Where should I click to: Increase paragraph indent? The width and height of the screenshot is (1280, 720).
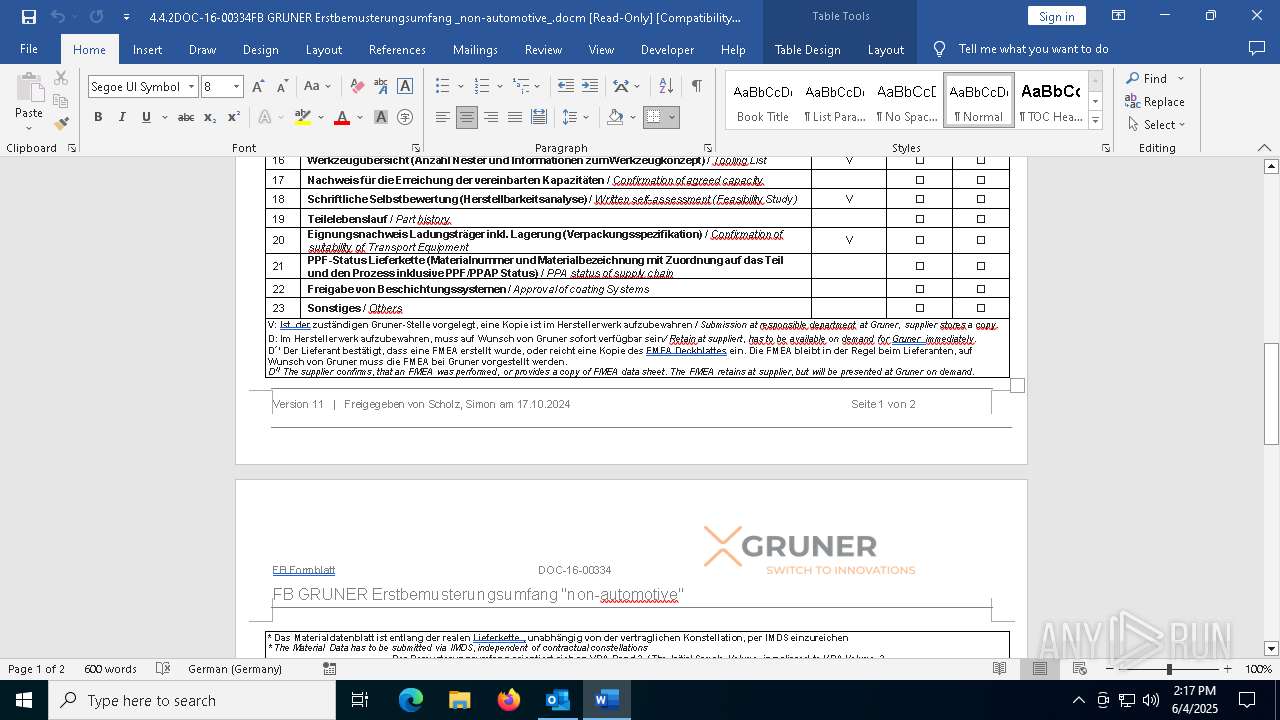(590, 87)
